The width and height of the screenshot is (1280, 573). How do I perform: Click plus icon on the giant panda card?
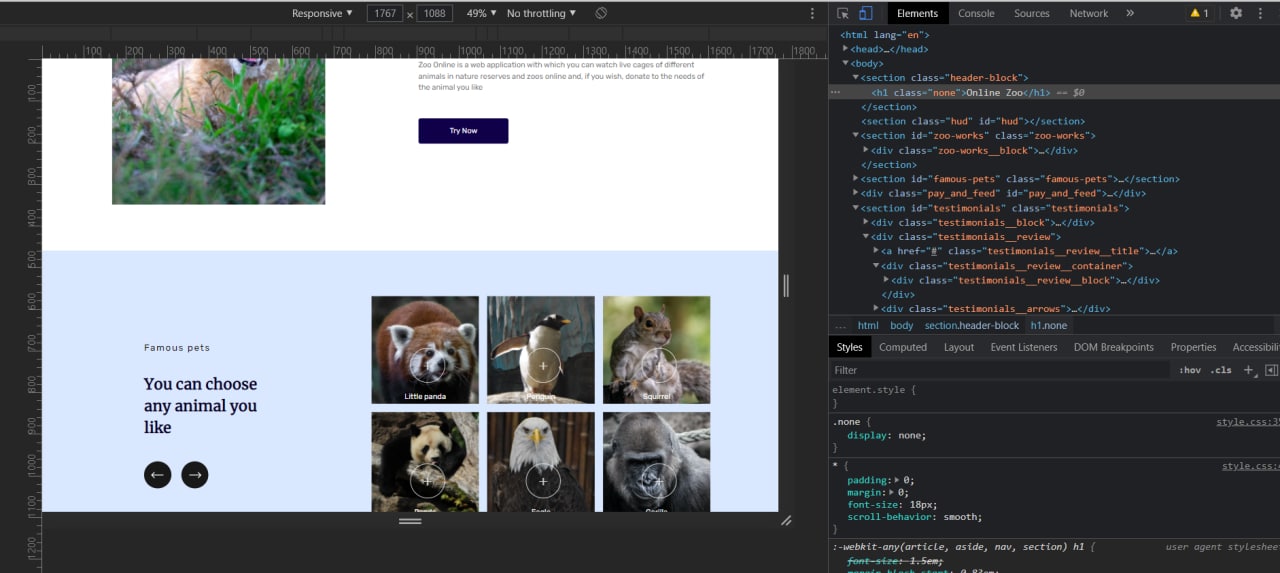[x=427, y=481]
